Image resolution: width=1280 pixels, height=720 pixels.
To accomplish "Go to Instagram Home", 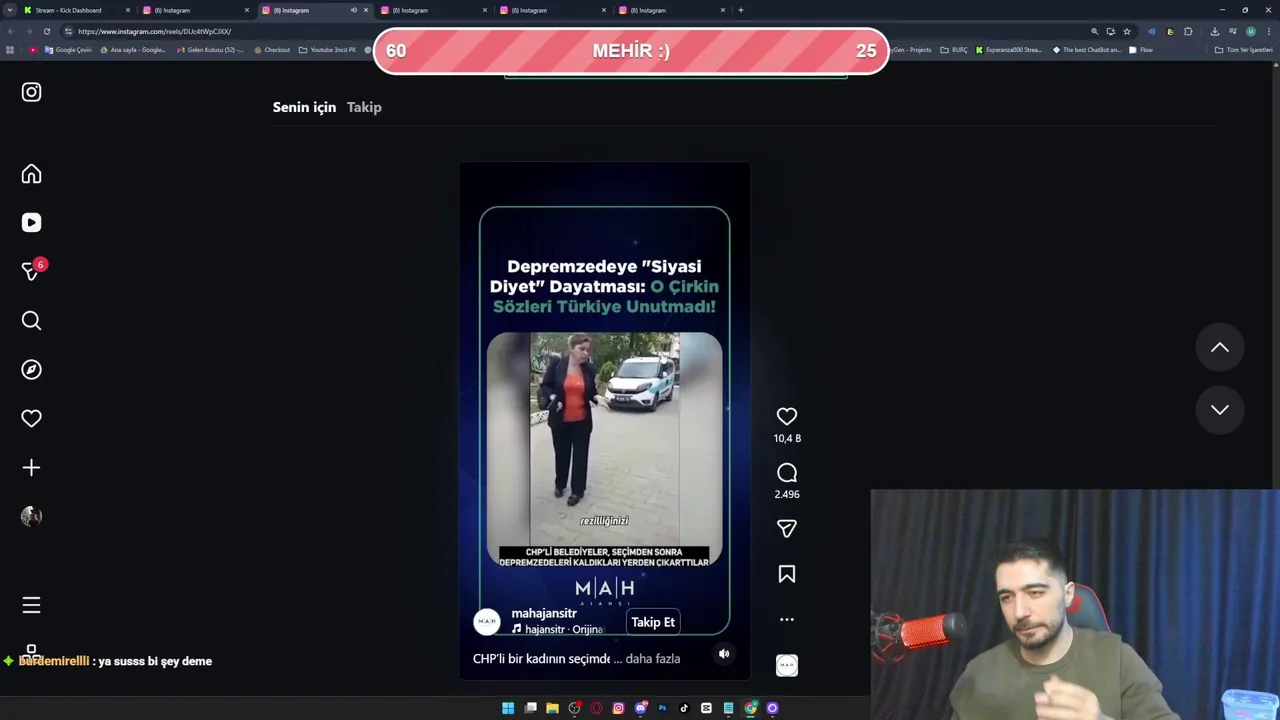I will click(31, 174).
